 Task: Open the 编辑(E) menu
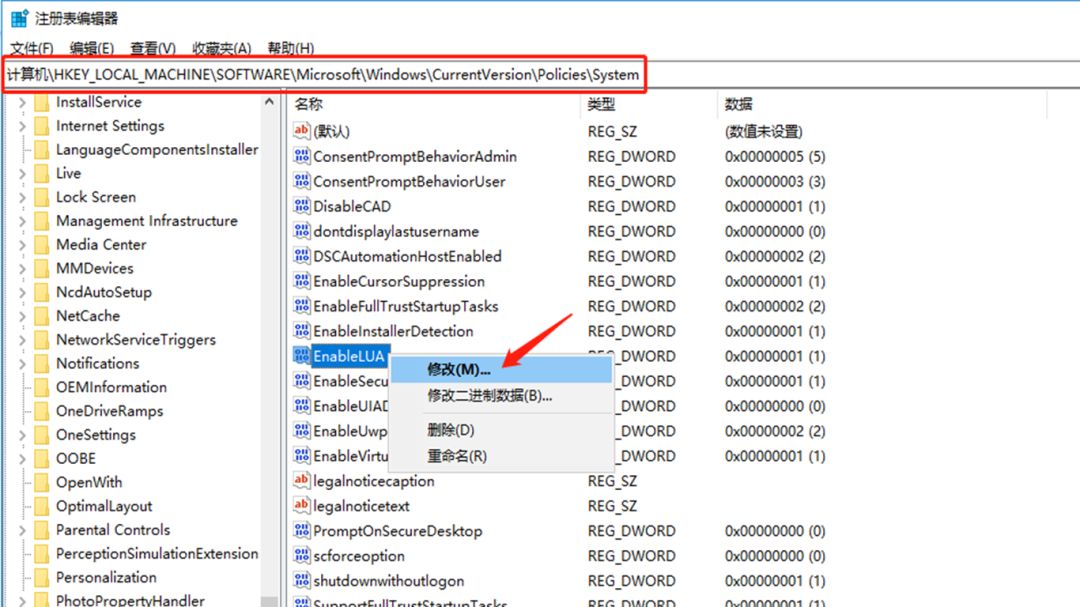[x=92, y=48]
